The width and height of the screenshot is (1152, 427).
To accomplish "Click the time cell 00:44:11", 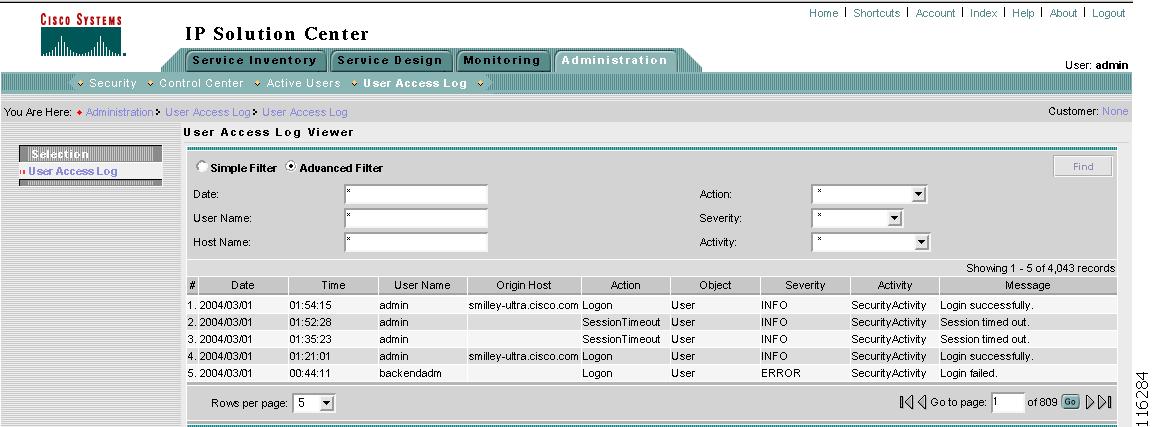I will tap(310, 373).
